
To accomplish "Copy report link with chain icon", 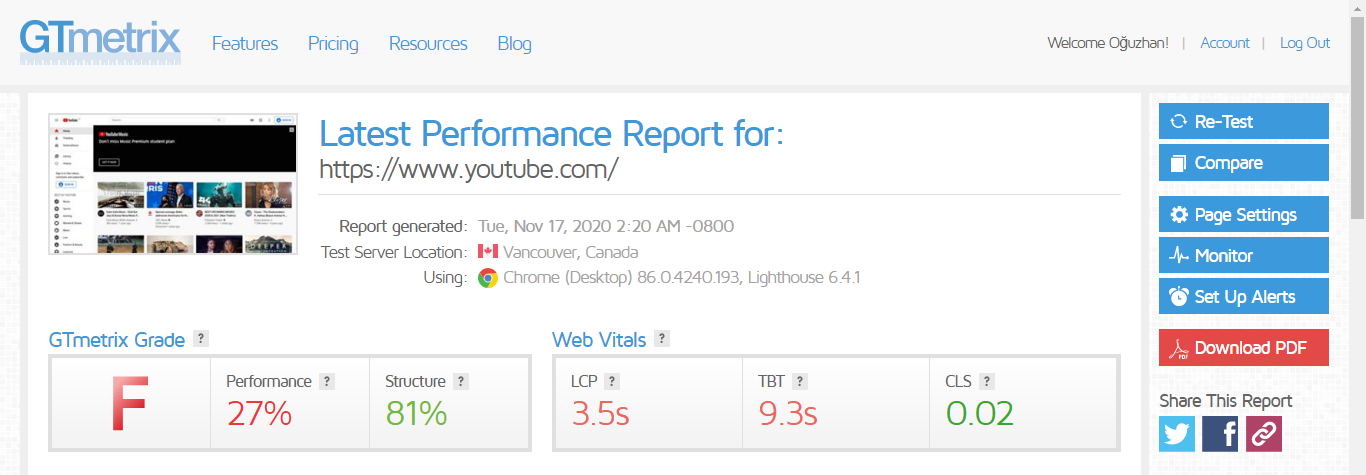I will [x=1263, y=434].
